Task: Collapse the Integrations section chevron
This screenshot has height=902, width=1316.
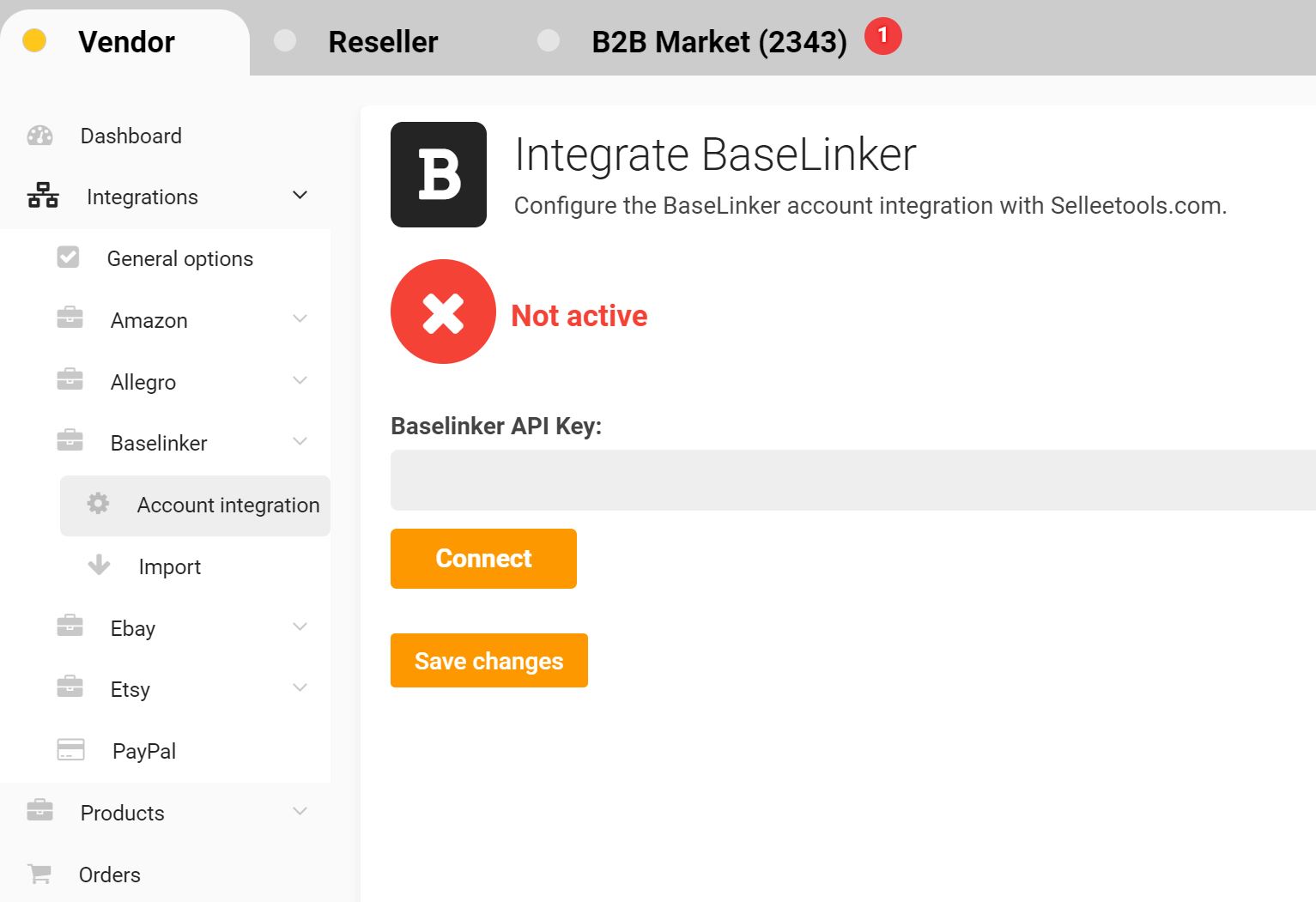Action: coord(300,196)
